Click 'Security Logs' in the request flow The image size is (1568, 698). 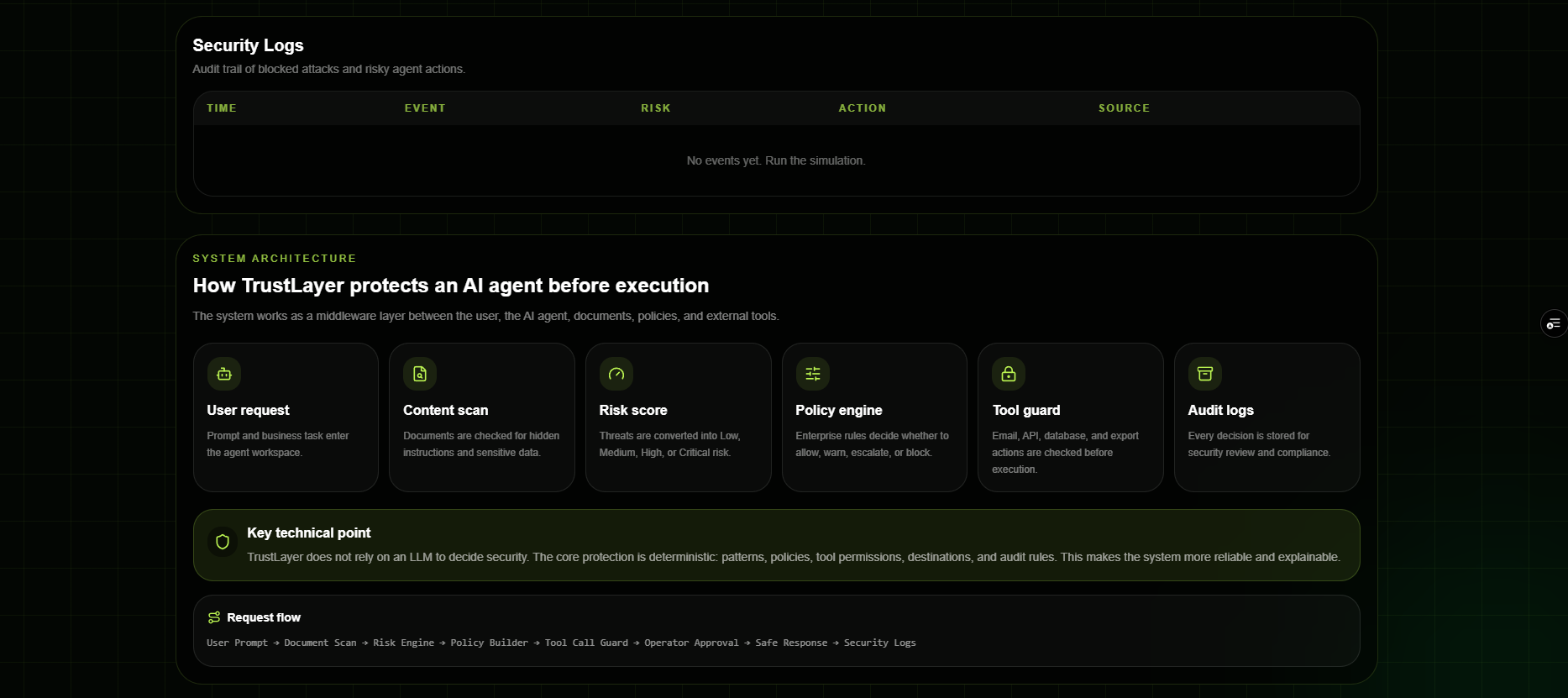(880, 643)
